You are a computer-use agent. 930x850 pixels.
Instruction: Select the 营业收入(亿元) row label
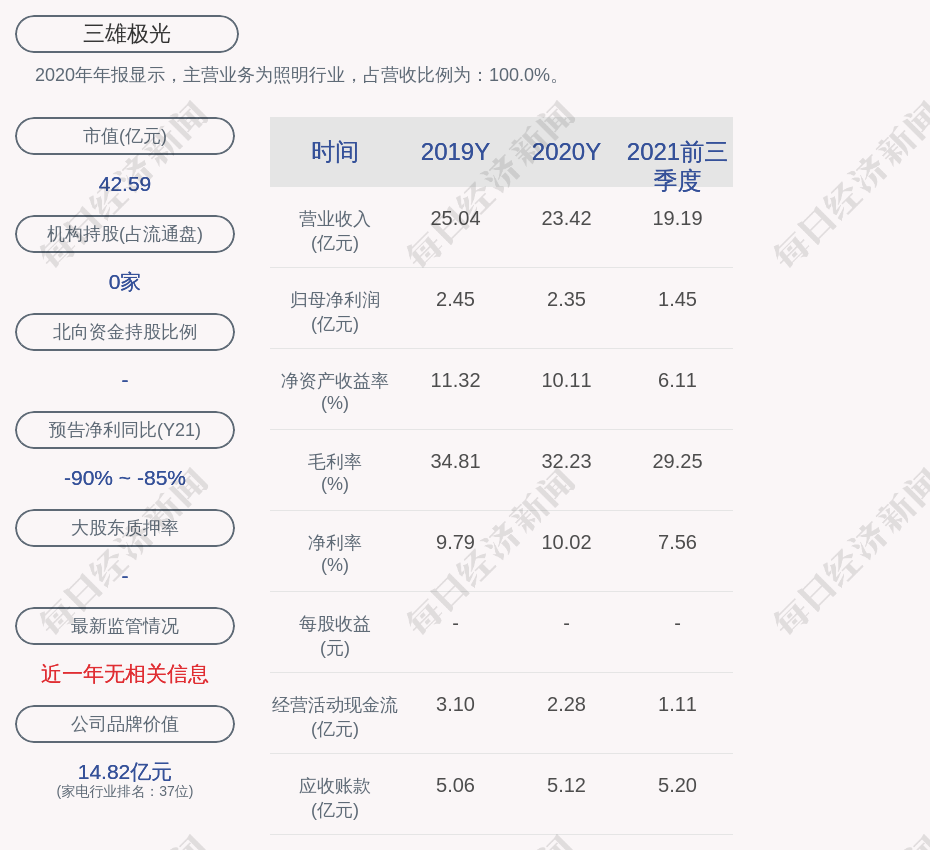tap(335, 231)
